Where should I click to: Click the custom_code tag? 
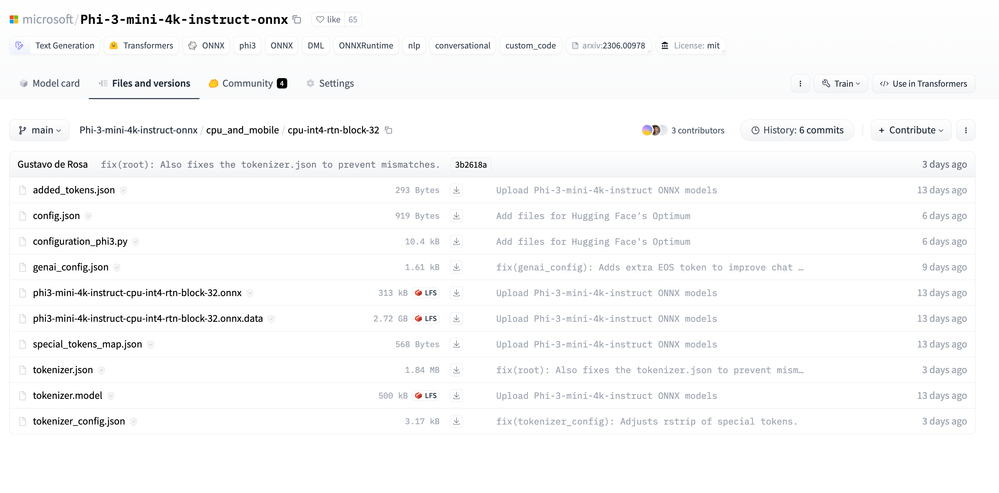531,46
